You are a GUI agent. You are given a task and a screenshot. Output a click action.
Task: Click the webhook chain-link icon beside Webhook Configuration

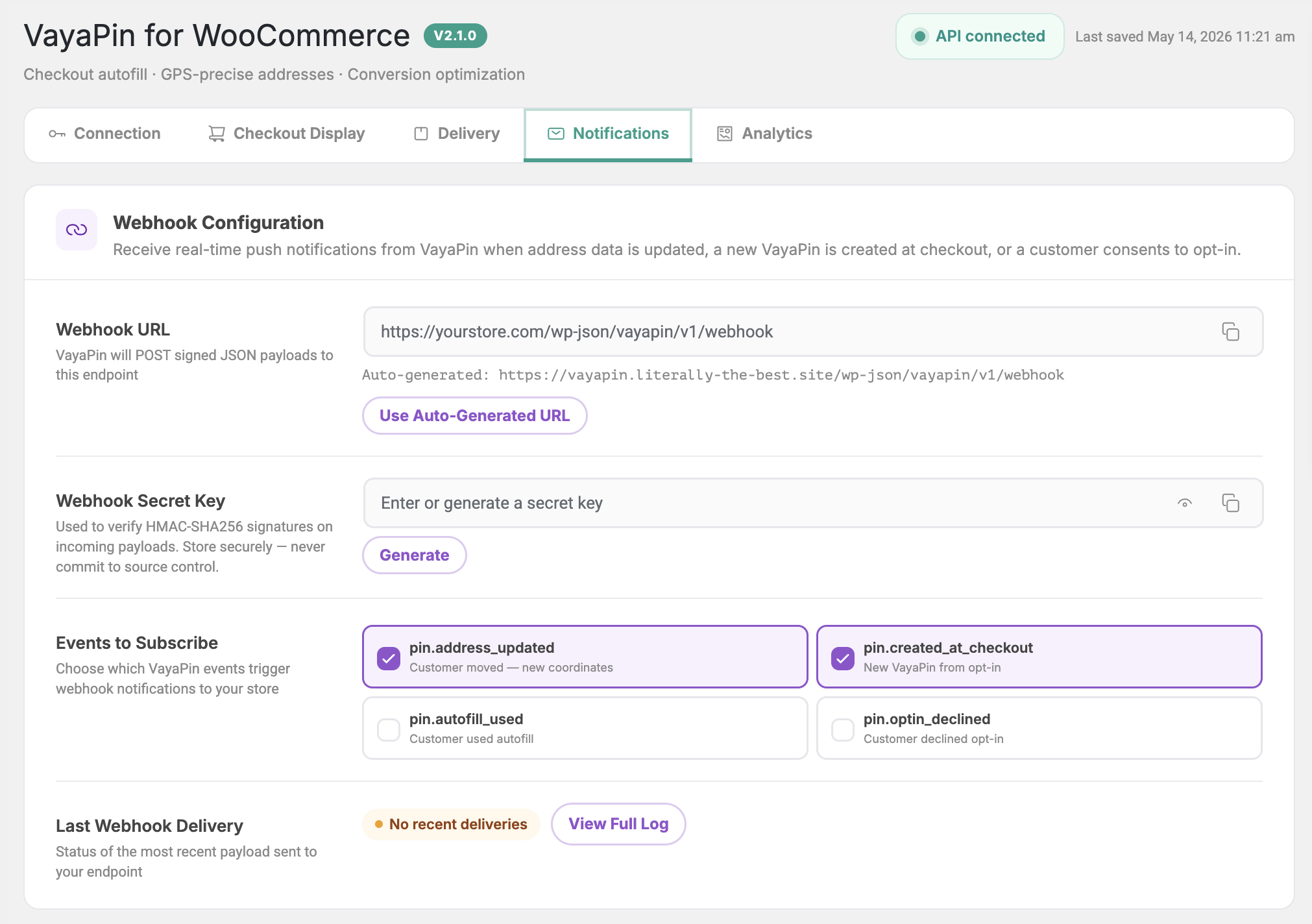coord(77,230)
